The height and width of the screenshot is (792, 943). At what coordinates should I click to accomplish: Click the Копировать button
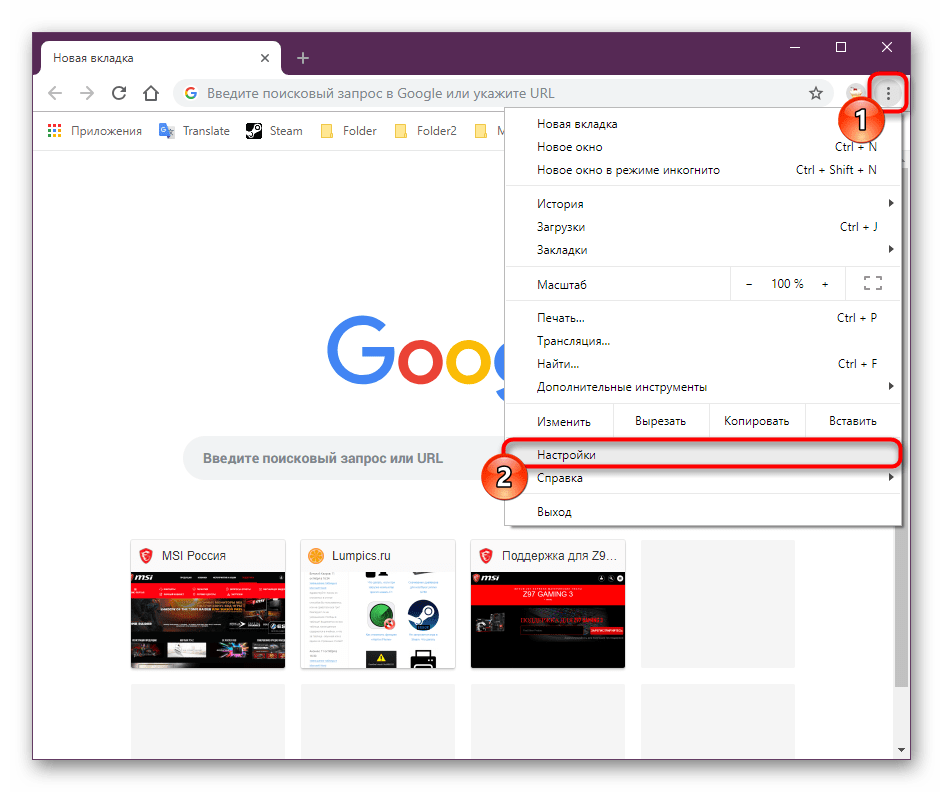pos(756,421)
